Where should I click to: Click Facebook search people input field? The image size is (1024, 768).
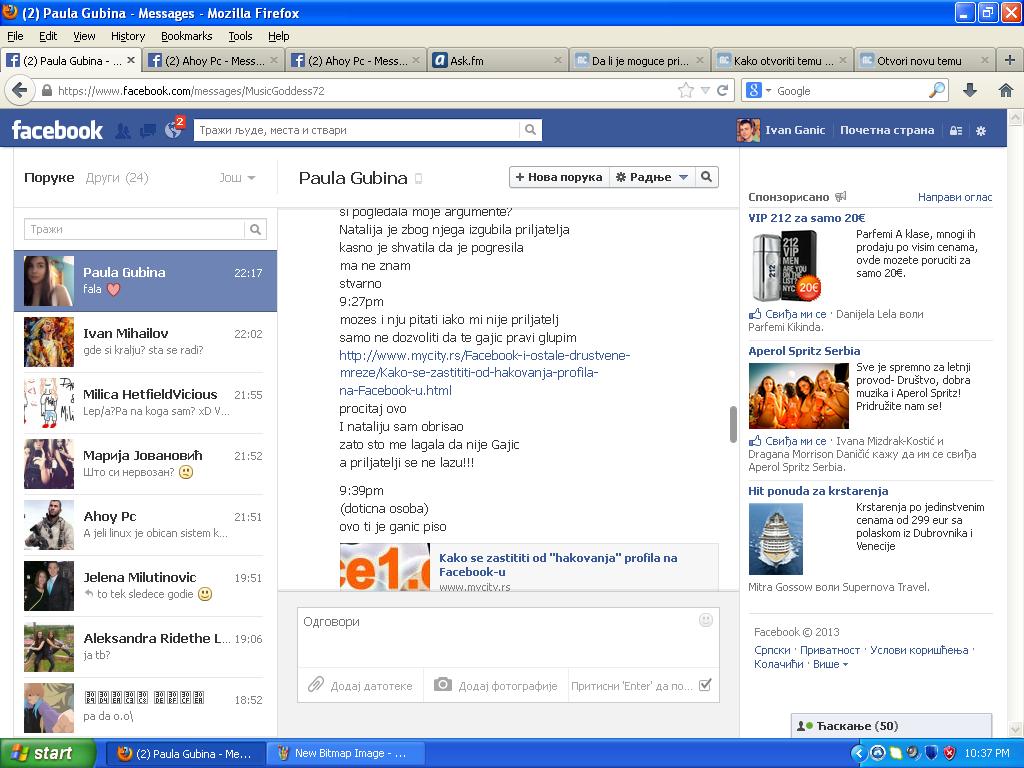tap(357, 130)
